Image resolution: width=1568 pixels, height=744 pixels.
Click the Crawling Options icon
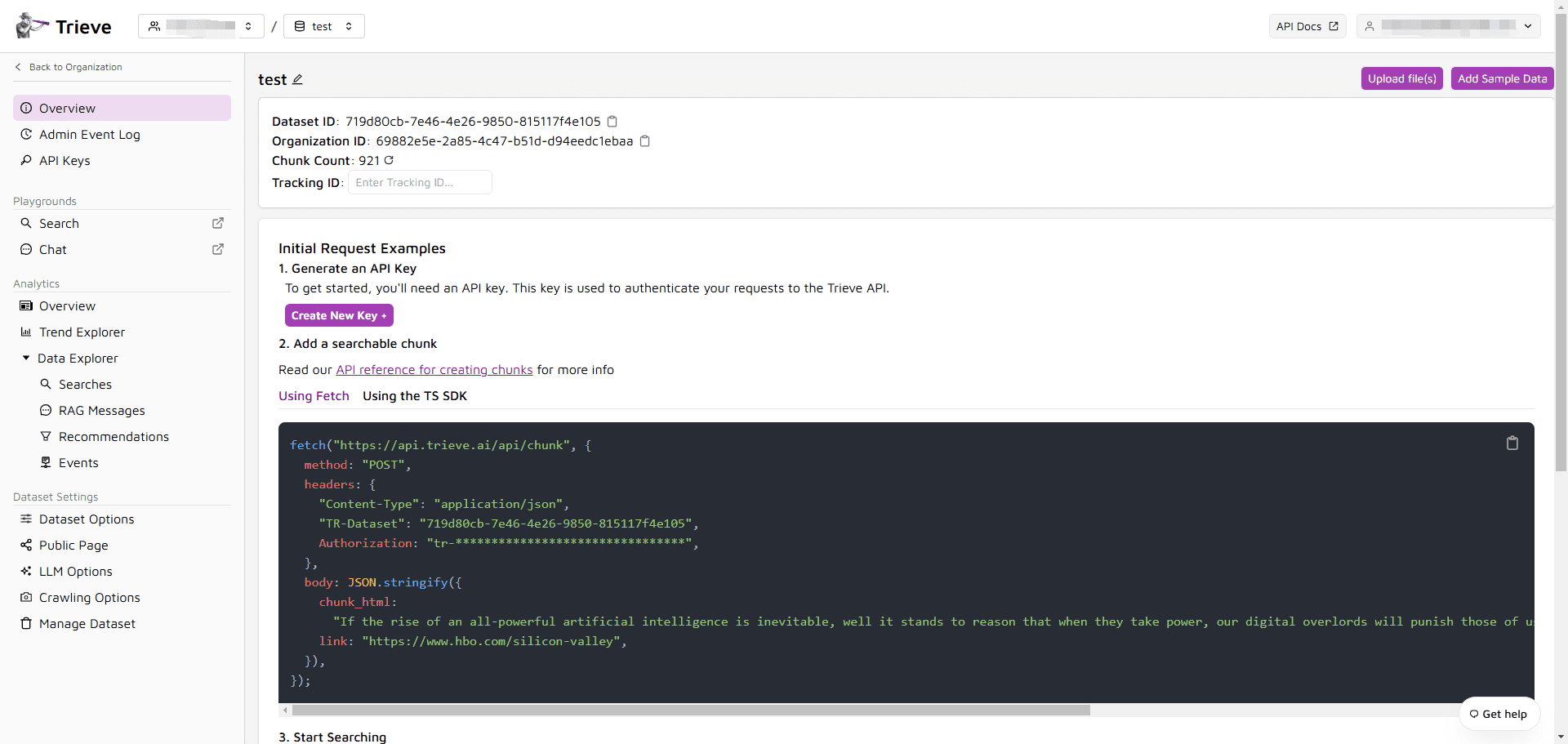[26, 597]
